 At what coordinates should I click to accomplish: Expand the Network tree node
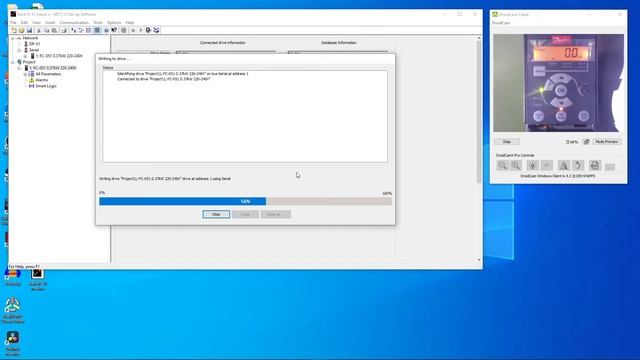pyautogui.click(x=13, y=38)
